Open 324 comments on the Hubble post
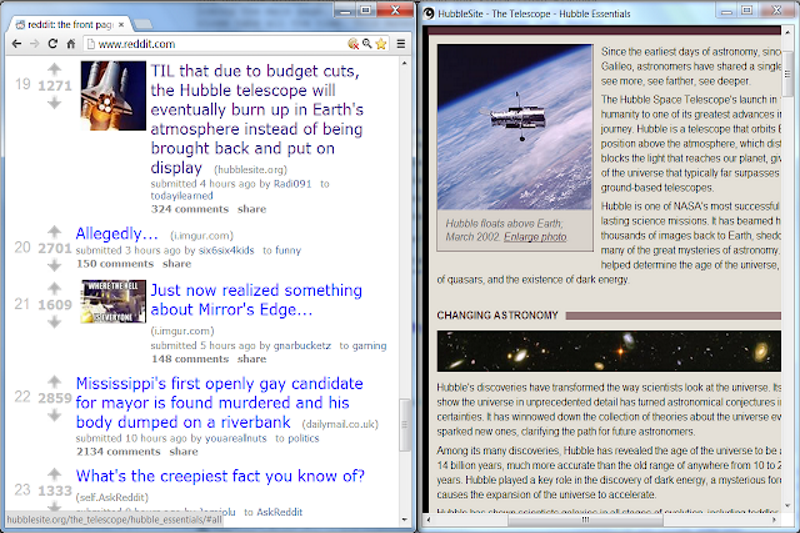 click(189, 209)
